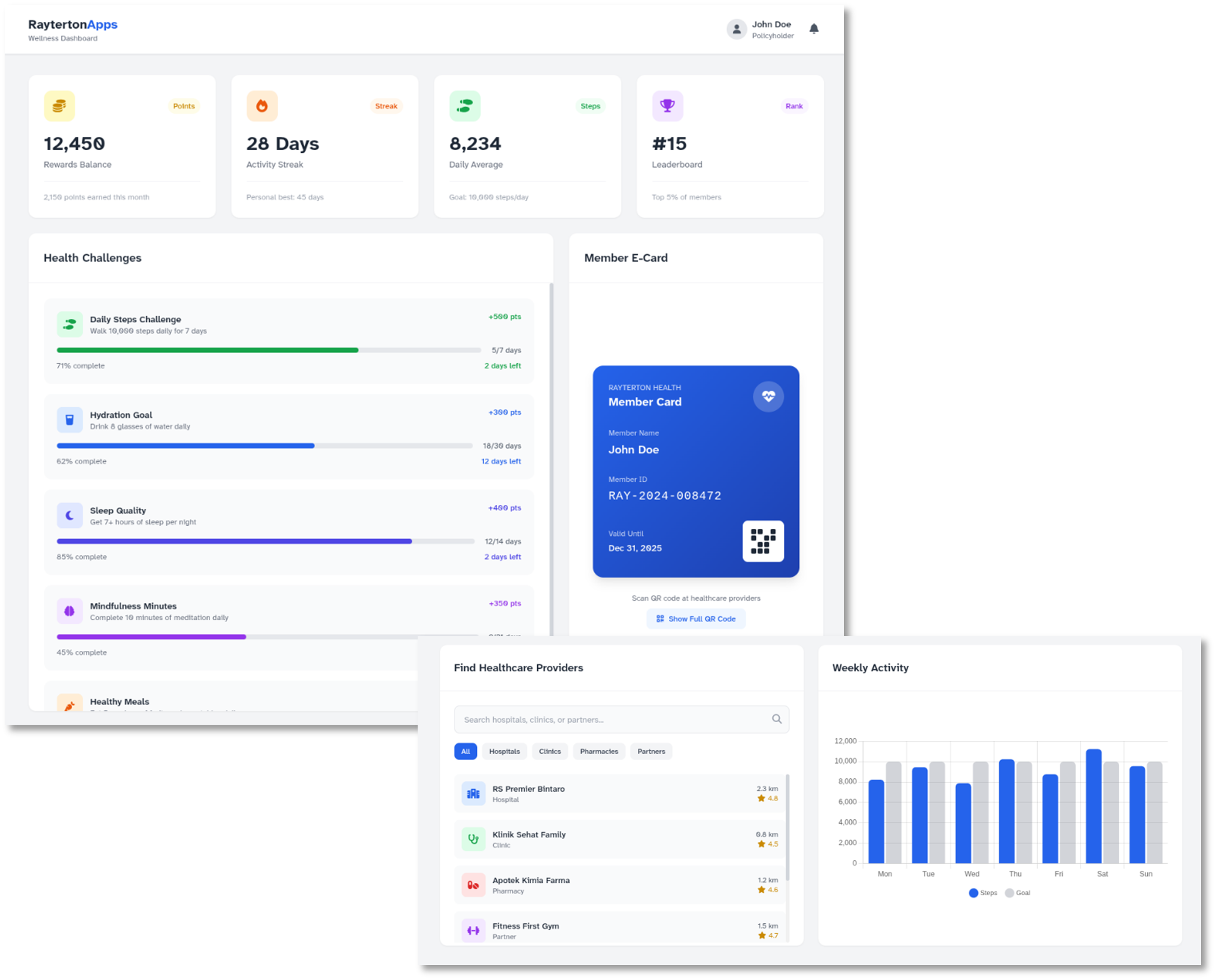Click the purple trophy Rank icon
The height and width of the screenshot is (980, 1216).
click(x=667, y=106)
